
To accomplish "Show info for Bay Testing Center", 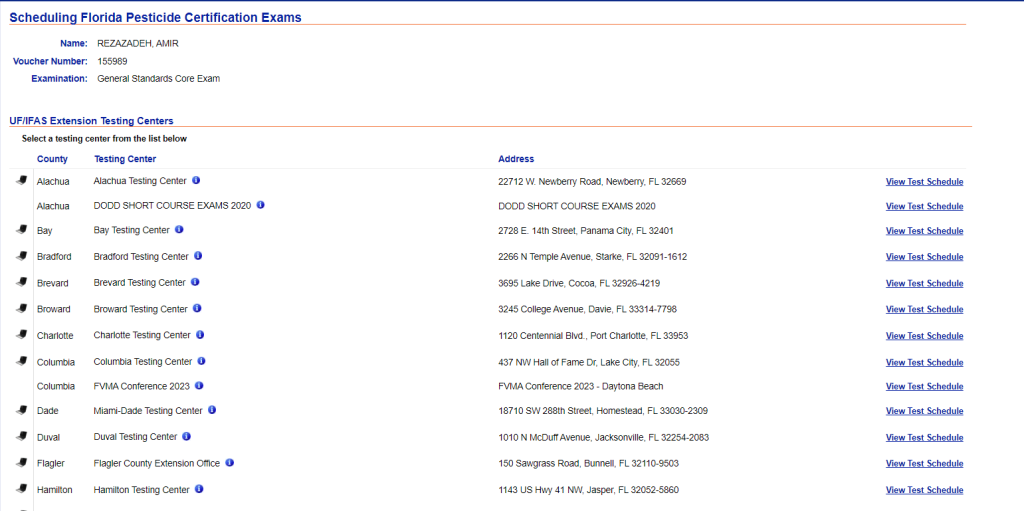I will [179, 230].
